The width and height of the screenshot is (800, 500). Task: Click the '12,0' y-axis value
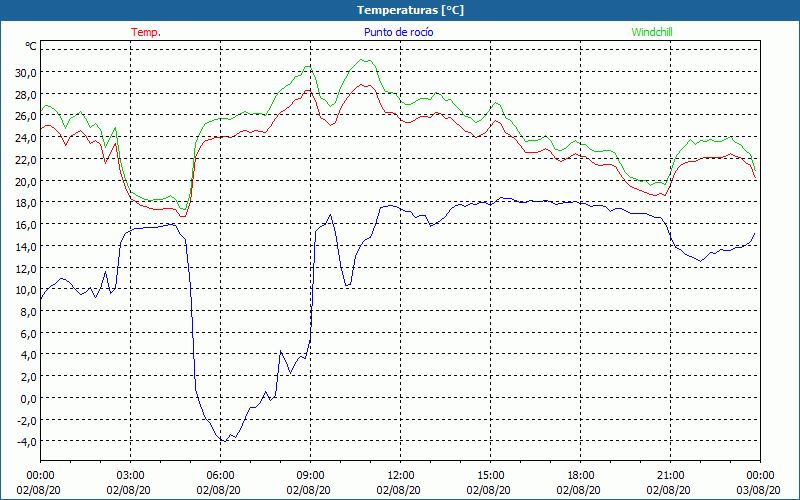(26, 268)
